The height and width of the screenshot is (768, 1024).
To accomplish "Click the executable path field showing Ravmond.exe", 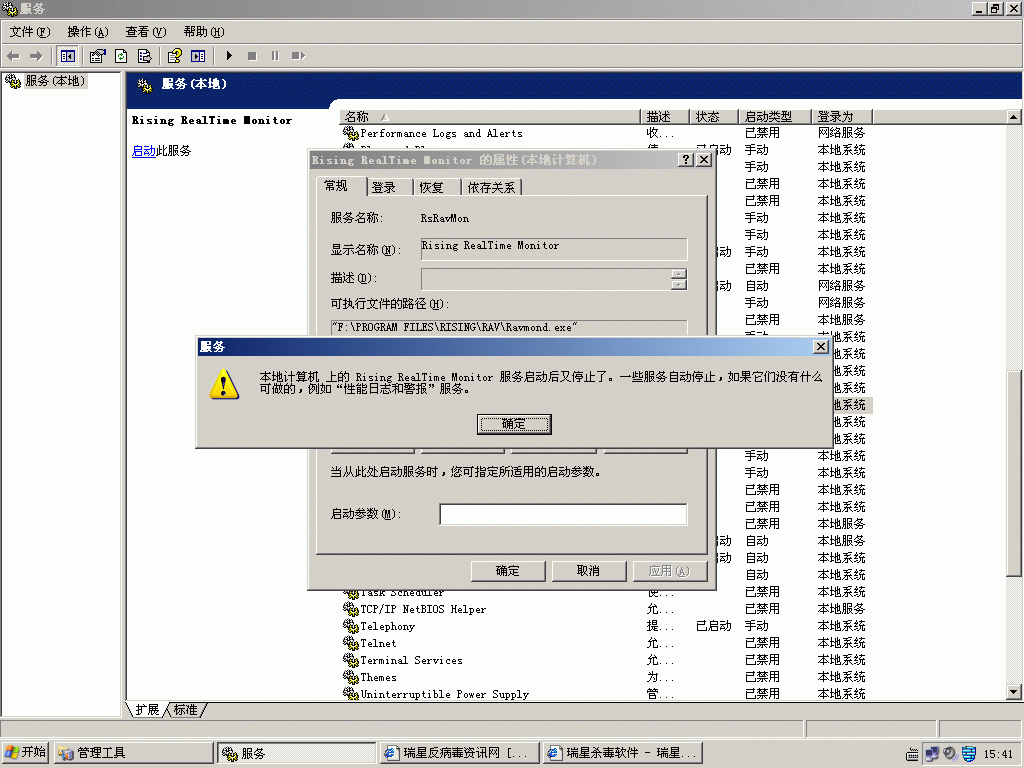I will [509, 327].
